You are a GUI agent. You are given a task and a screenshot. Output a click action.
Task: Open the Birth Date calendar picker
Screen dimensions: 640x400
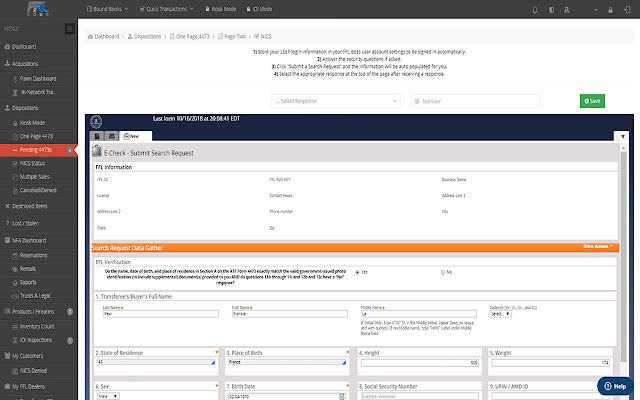(342, 396)
